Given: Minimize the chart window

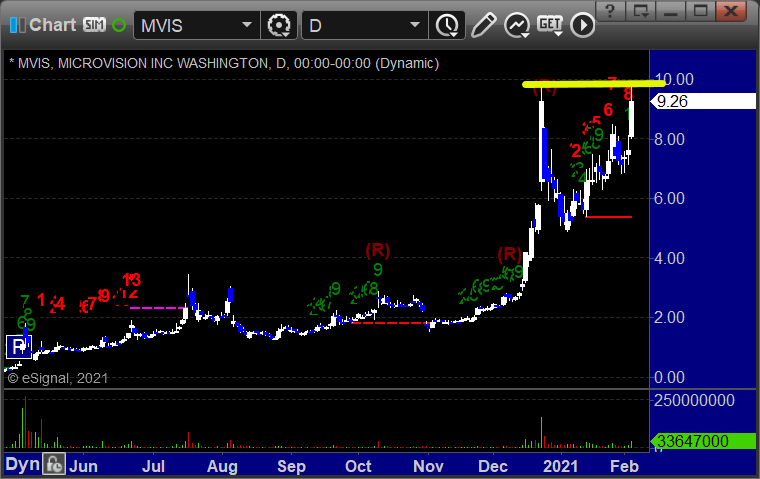Looking at the screenshot, I should point(671,11).
